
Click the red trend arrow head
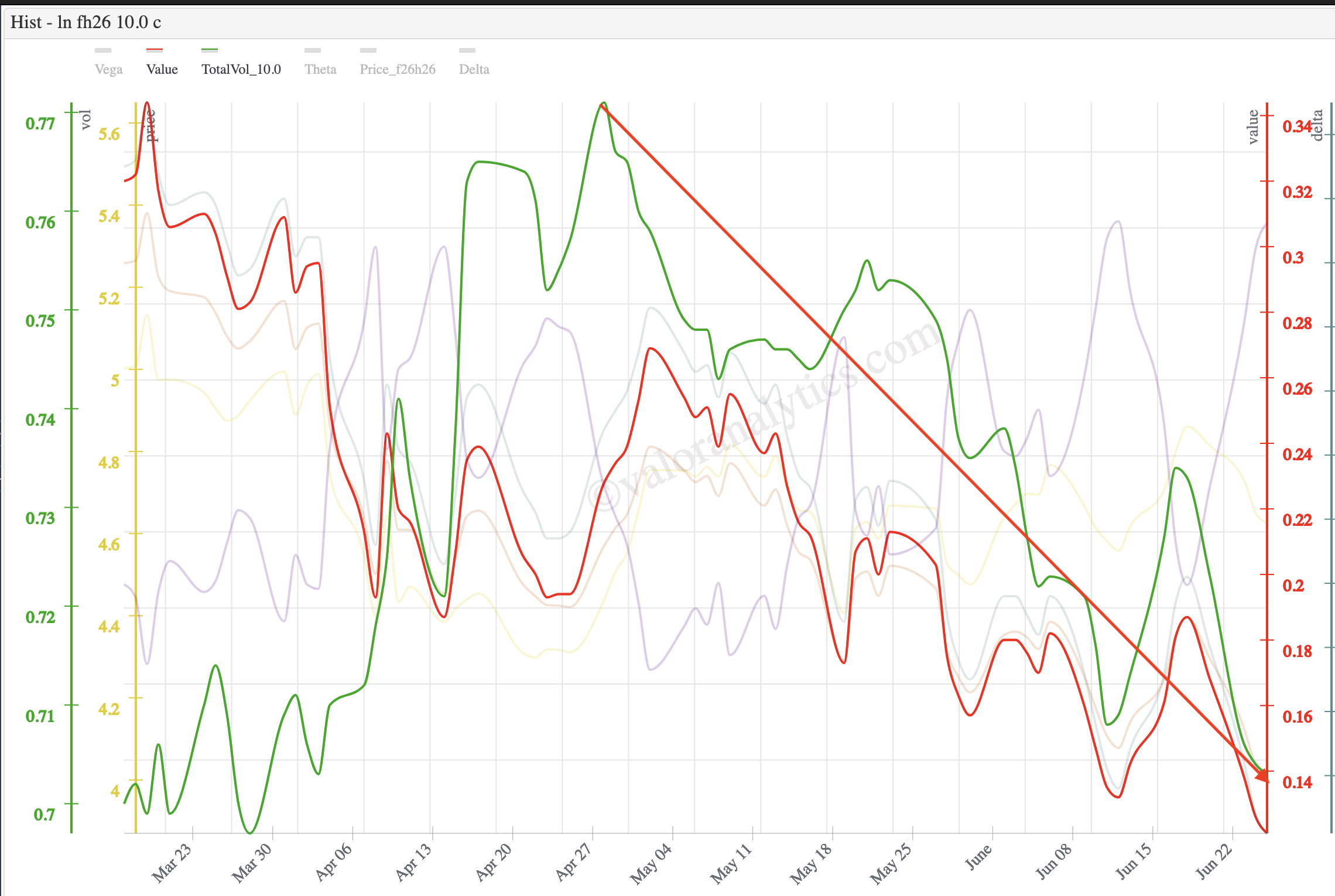pos(1262,776)
